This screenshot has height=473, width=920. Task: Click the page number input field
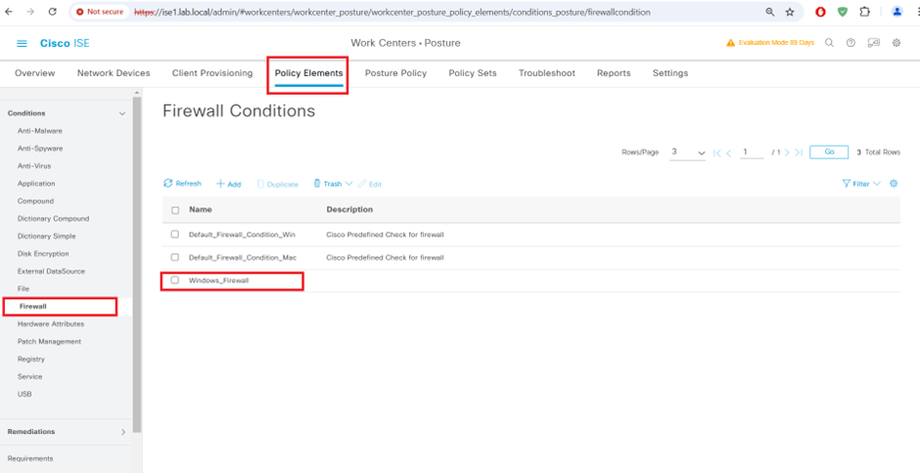click(x=752, y=152)
